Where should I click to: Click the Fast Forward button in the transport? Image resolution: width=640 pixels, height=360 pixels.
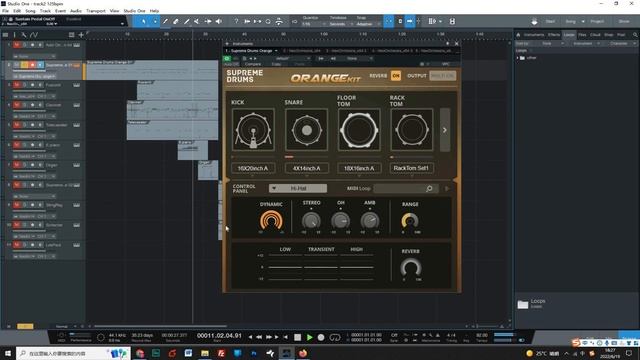[x=269, y=337]
